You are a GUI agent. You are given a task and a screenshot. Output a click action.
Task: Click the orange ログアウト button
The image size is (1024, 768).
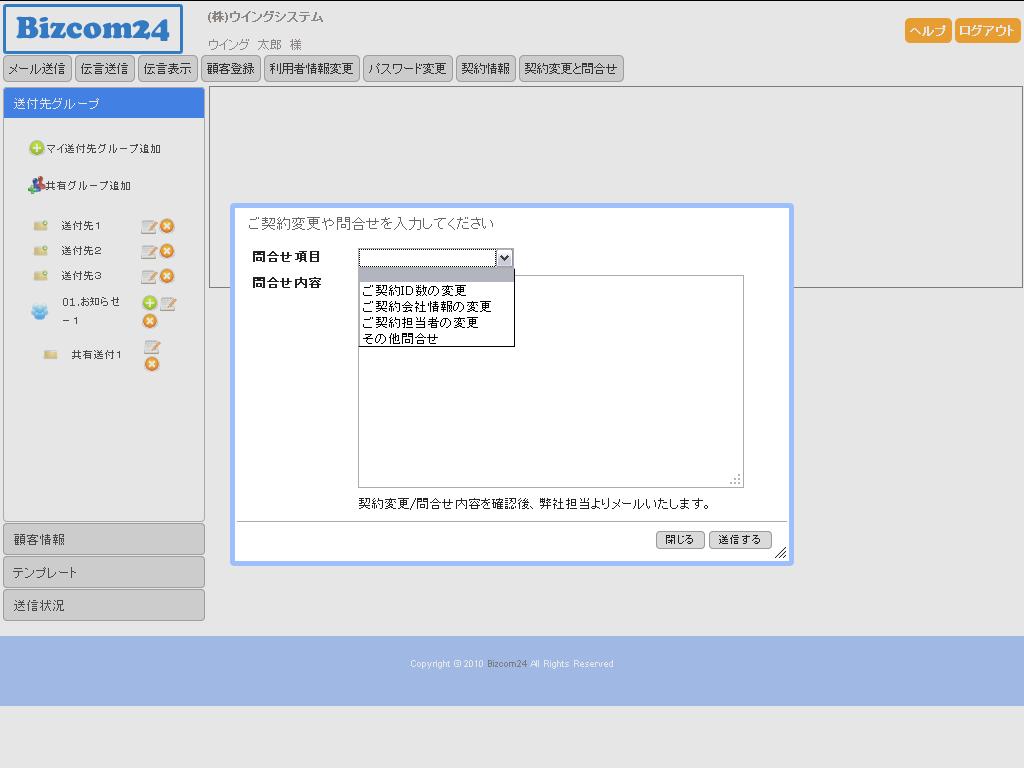pos(986,31)
